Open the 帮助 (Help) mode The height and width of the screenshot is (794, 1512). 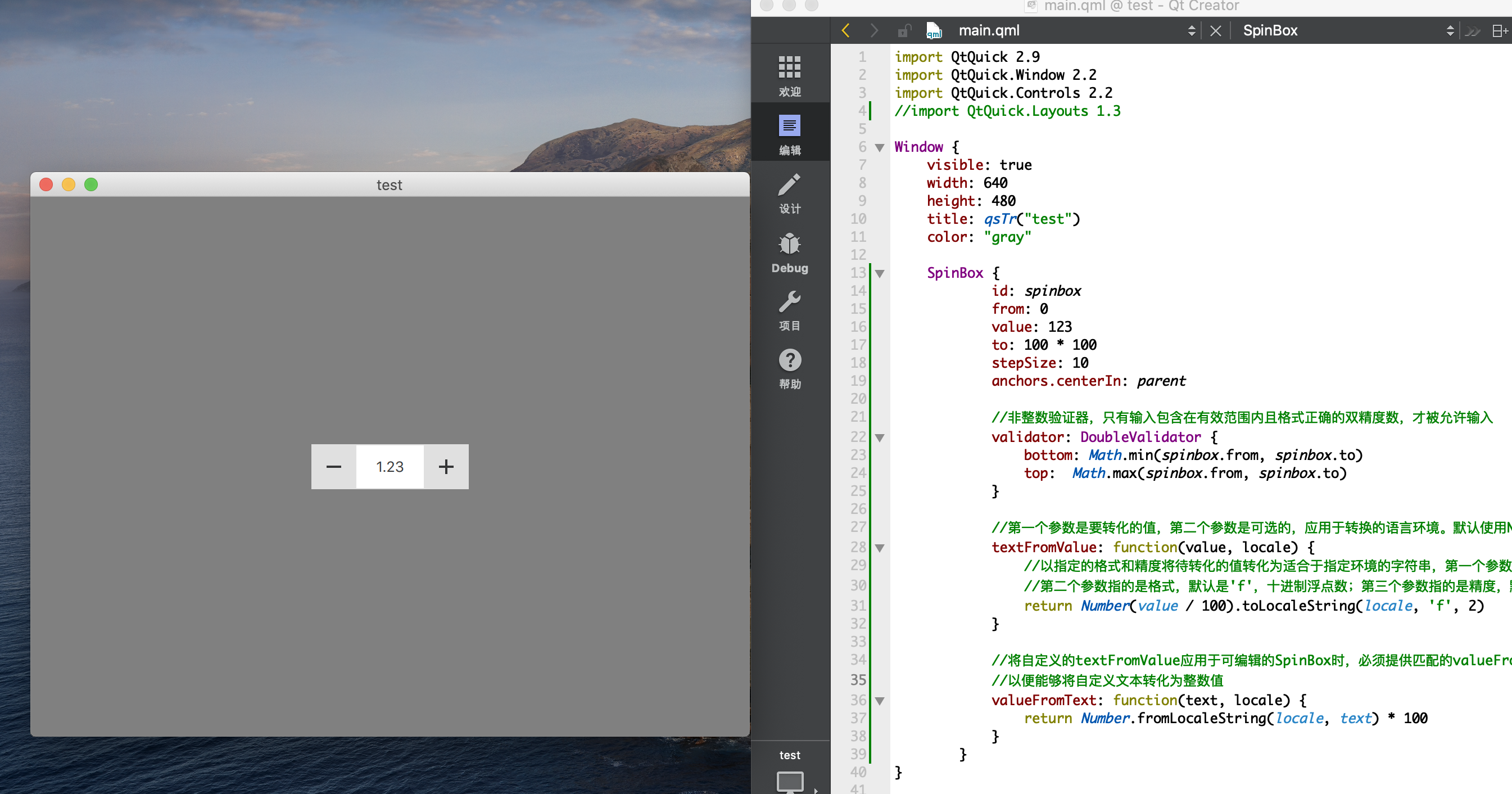pos(790,367)
